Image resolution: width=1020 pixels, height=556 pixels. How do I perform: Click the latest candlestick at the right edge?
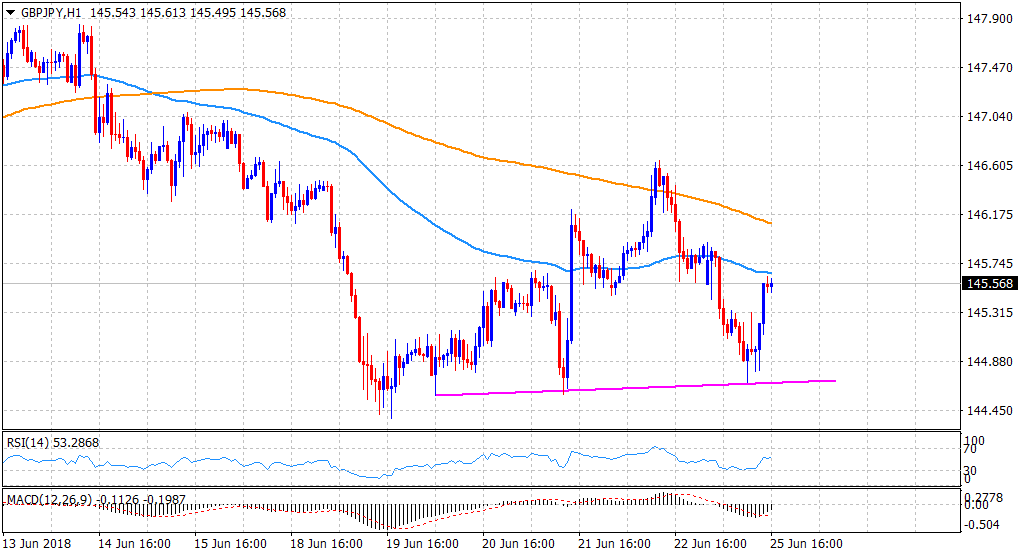pyautogui.click(x=771, y=284)
